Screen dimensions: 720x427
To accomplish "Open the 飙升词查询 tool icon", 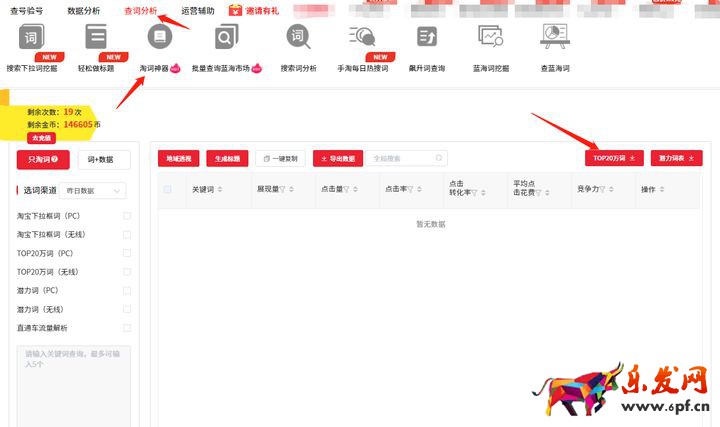I will 425,39.
